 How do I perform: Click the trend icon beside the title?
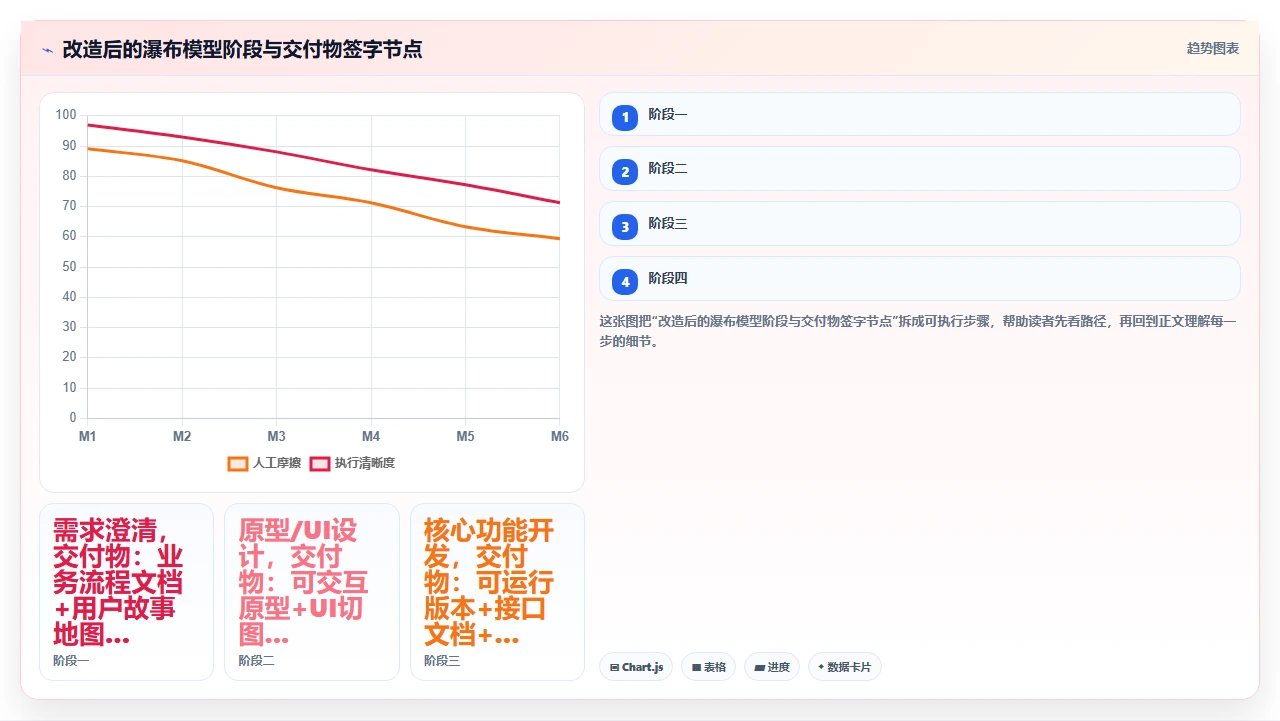point(47,49)
